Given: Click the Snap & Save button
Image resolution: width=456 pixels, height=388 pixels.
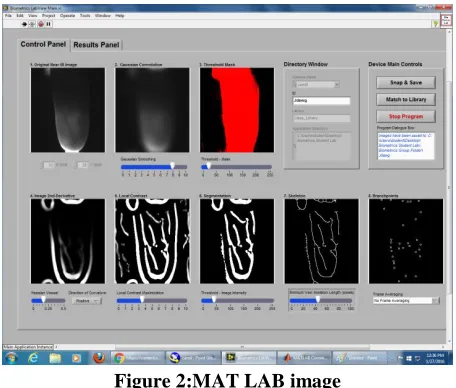Looking at the screenshot, I should pyautogui.click(x=406, y=82).
